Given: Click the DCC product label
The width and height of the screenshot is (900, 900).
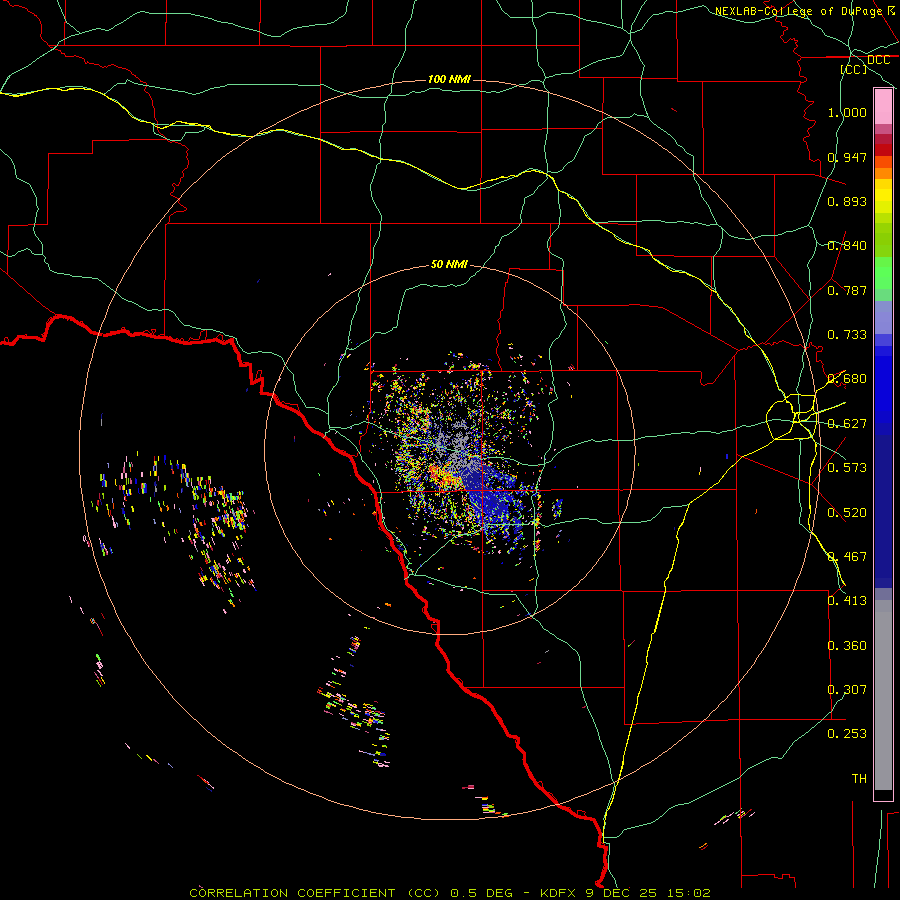Looking at the screenshot, I should [878, 60].
